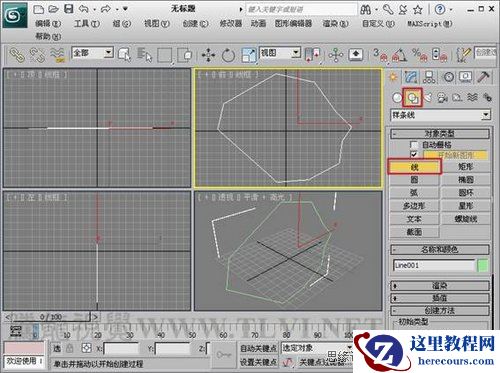
Task: Click the Favorites star icon in the title bar
Action: (418, 10)
